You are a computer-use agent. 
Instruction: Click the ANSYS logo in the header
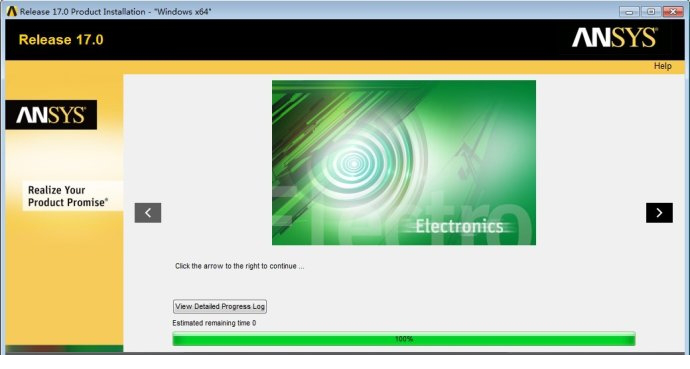614,38
